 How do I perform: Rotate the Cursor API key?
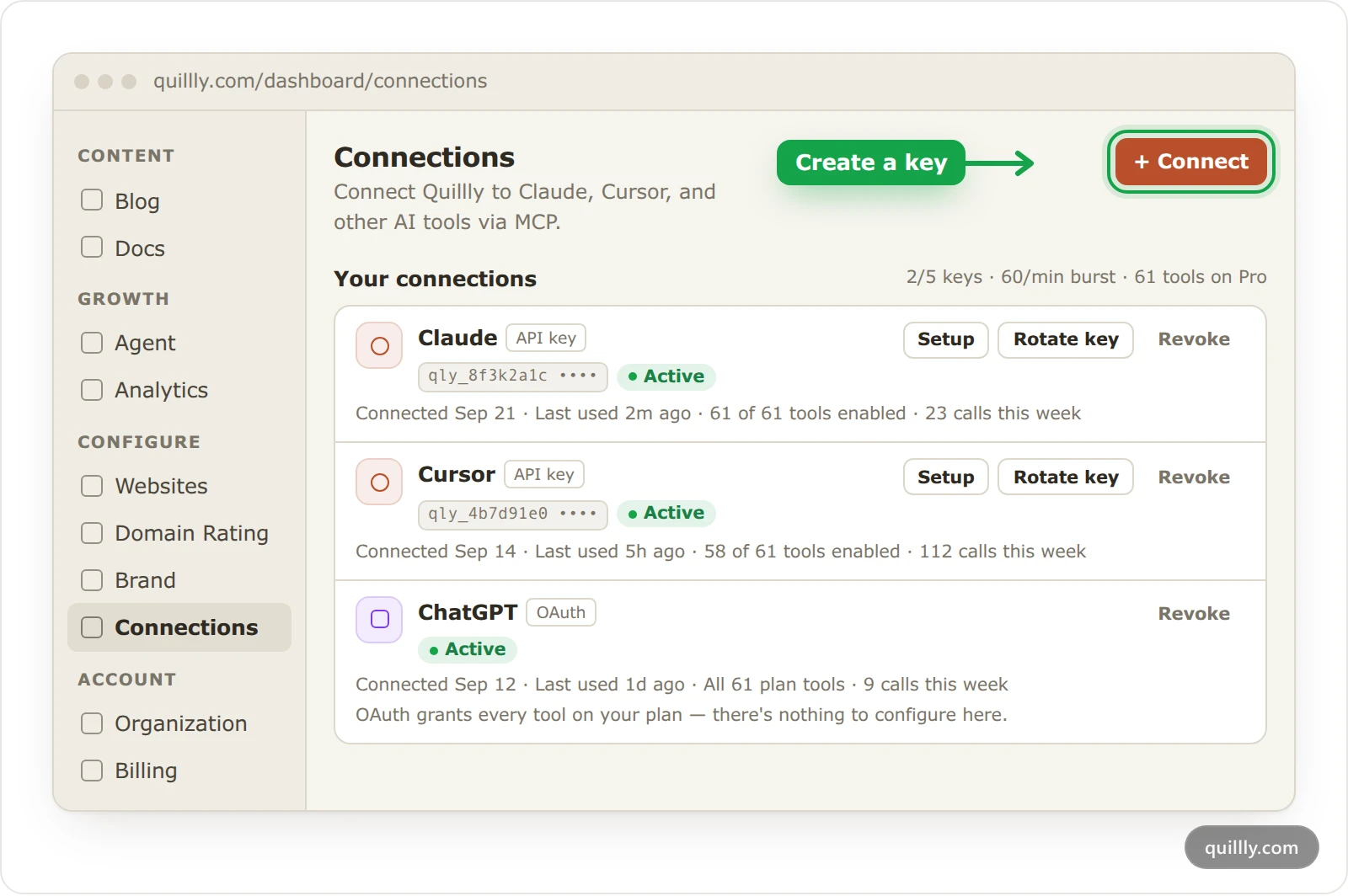(1066, 477)
